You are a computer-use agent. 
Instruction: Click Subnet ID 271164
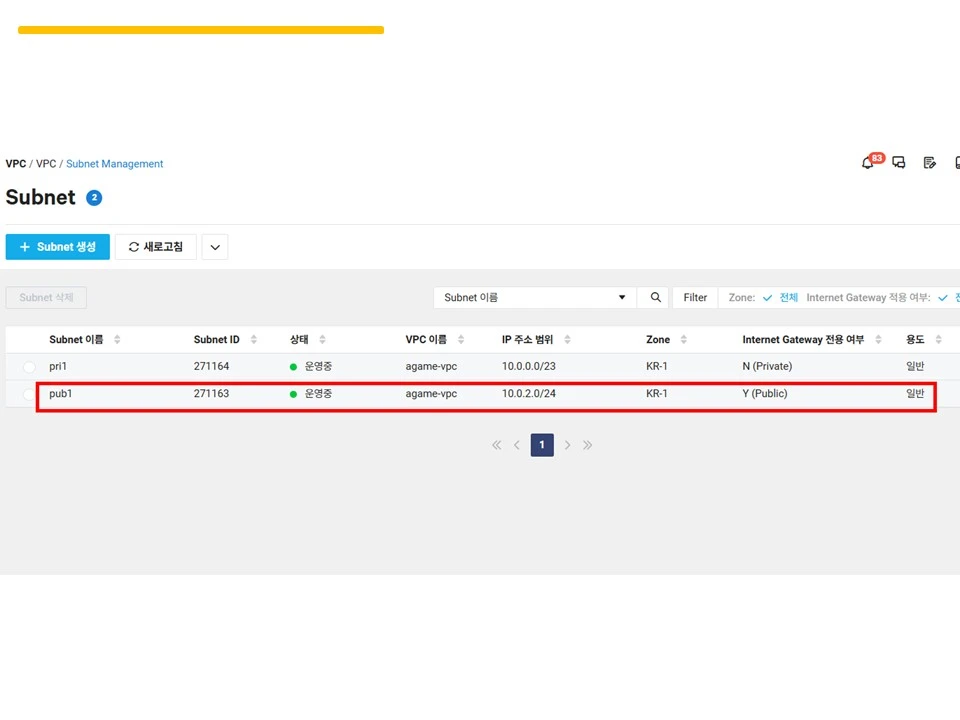tap(211, 366)
